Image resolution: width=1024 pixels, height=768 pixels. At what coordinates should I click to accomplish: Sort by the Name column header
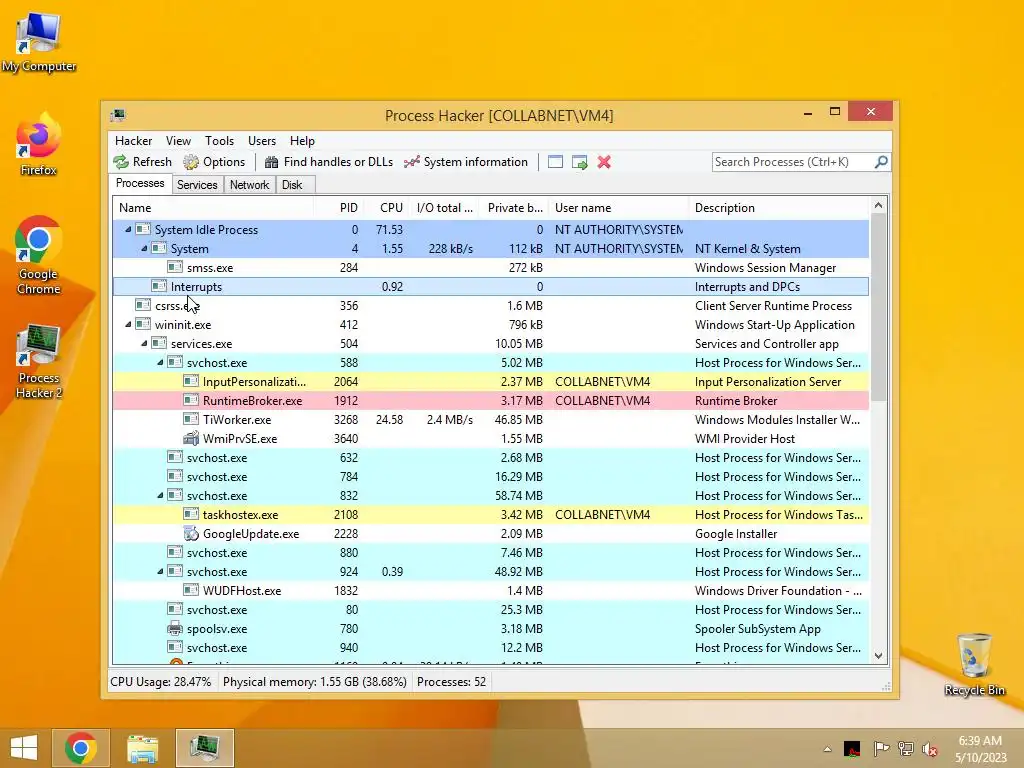(213, 208)
